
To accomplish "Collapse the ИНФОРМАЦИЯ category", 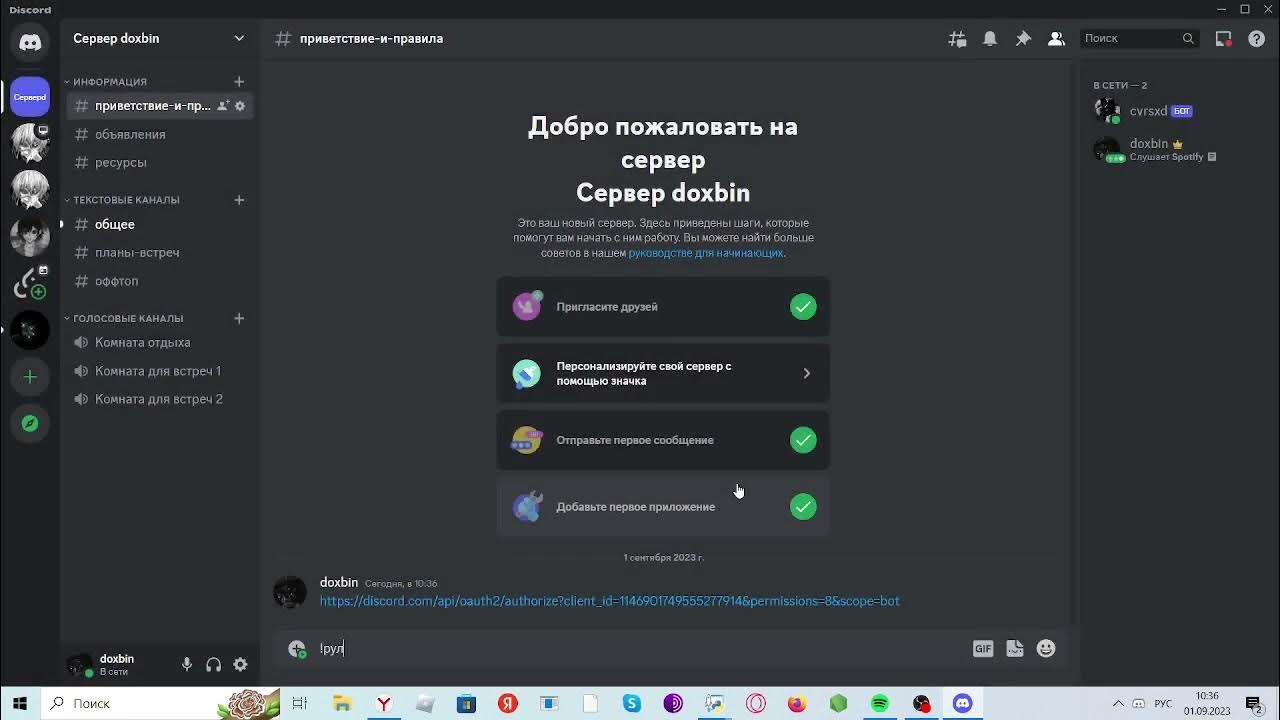I will point(110,82).
